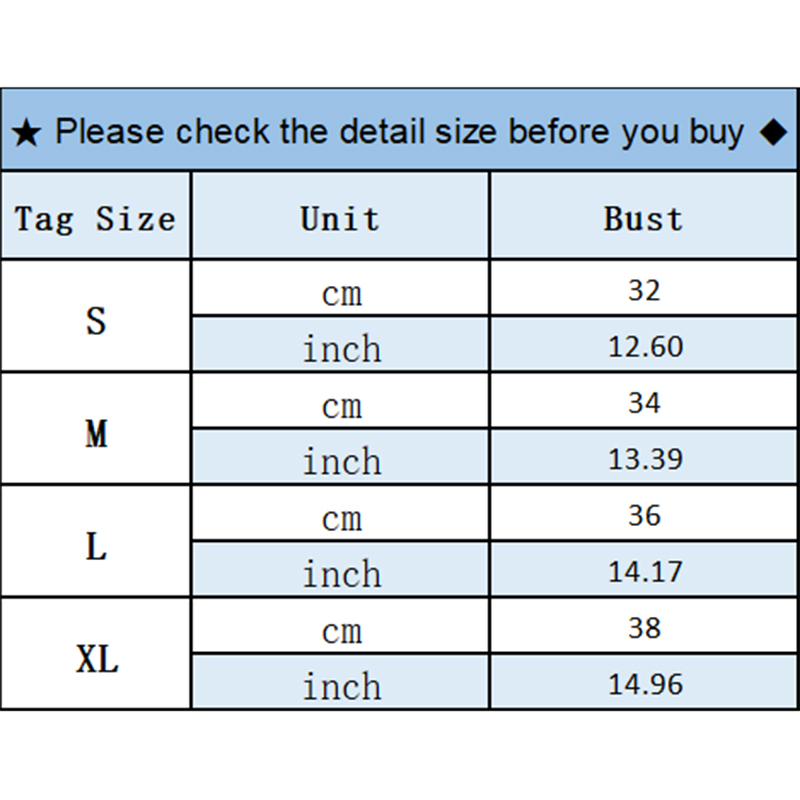Image resolution: width=800 pixels, height=800 pixels.
Task: Select the 'Tag Size' column header
Action: [x=95, y=219]
